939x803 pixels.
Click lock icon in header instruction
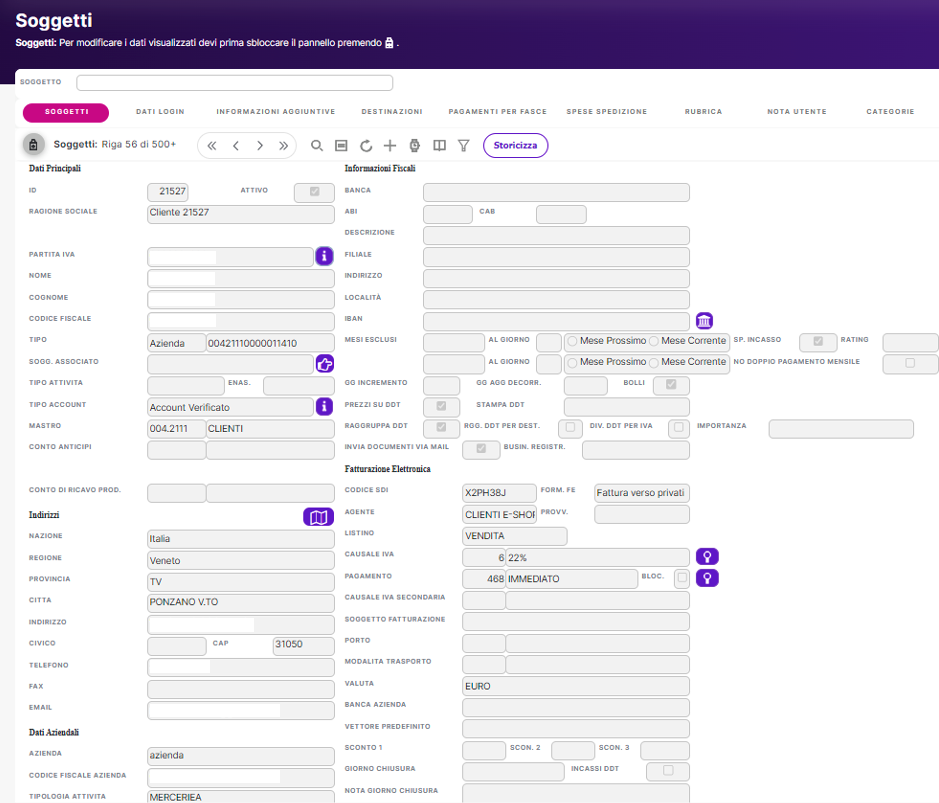click(389, 43)
